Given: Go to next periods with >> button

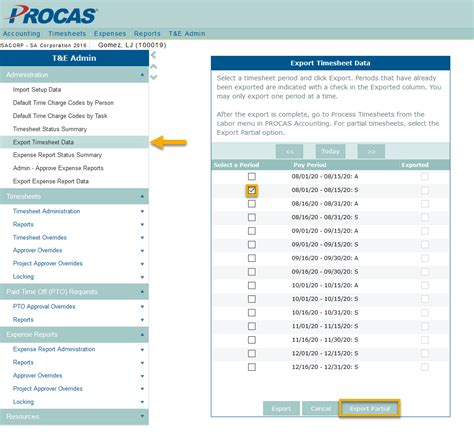Looking at the screenshot, I should [x=371, y=151].
